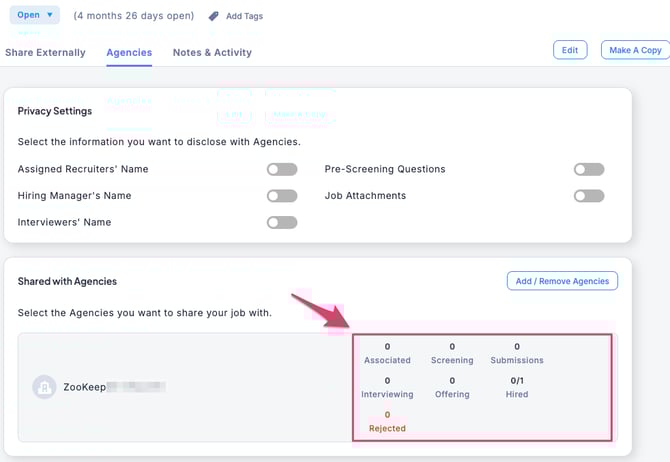
Task: Toggle Assigned Recruiters' Name disclosure
Action: [282, 169]
